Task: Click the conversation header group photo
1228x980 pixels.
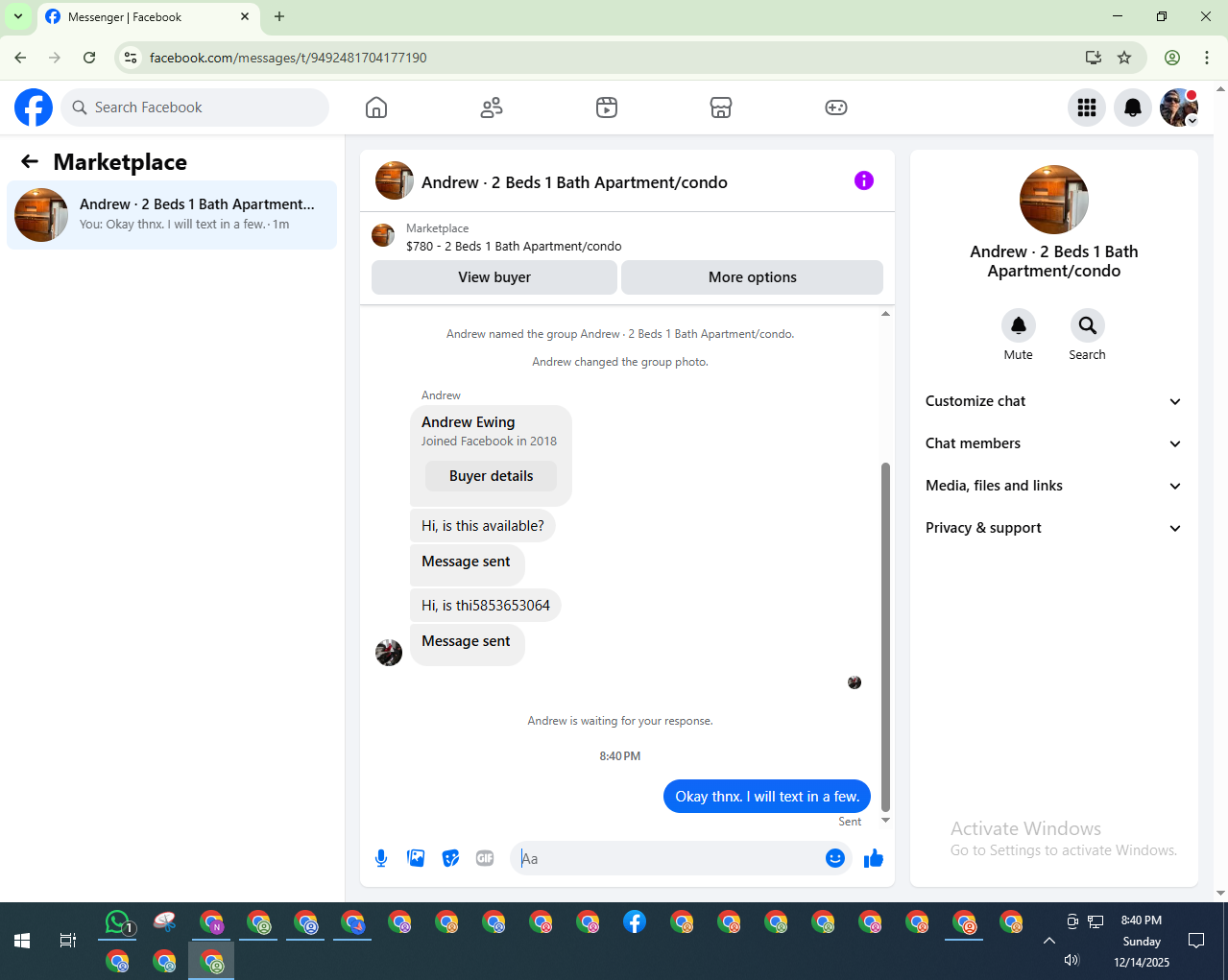Action: [x=394, y=180]
